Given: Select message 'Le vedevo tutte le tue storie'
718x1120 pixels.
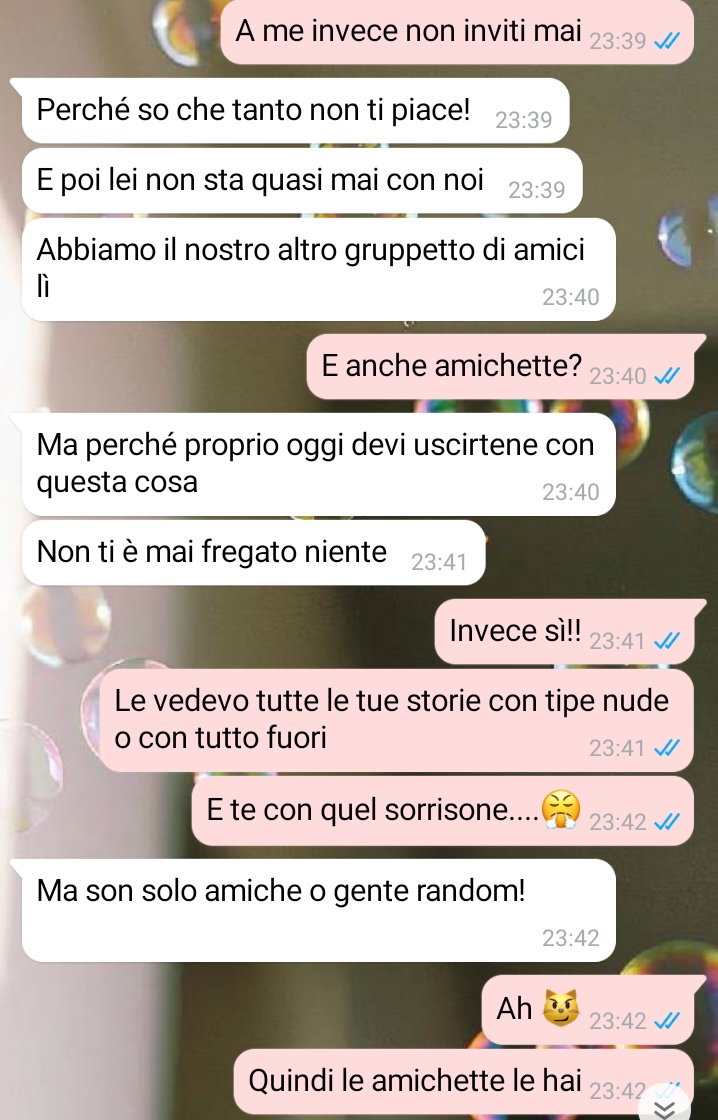Looking at the screenshot, I should 396,720.
